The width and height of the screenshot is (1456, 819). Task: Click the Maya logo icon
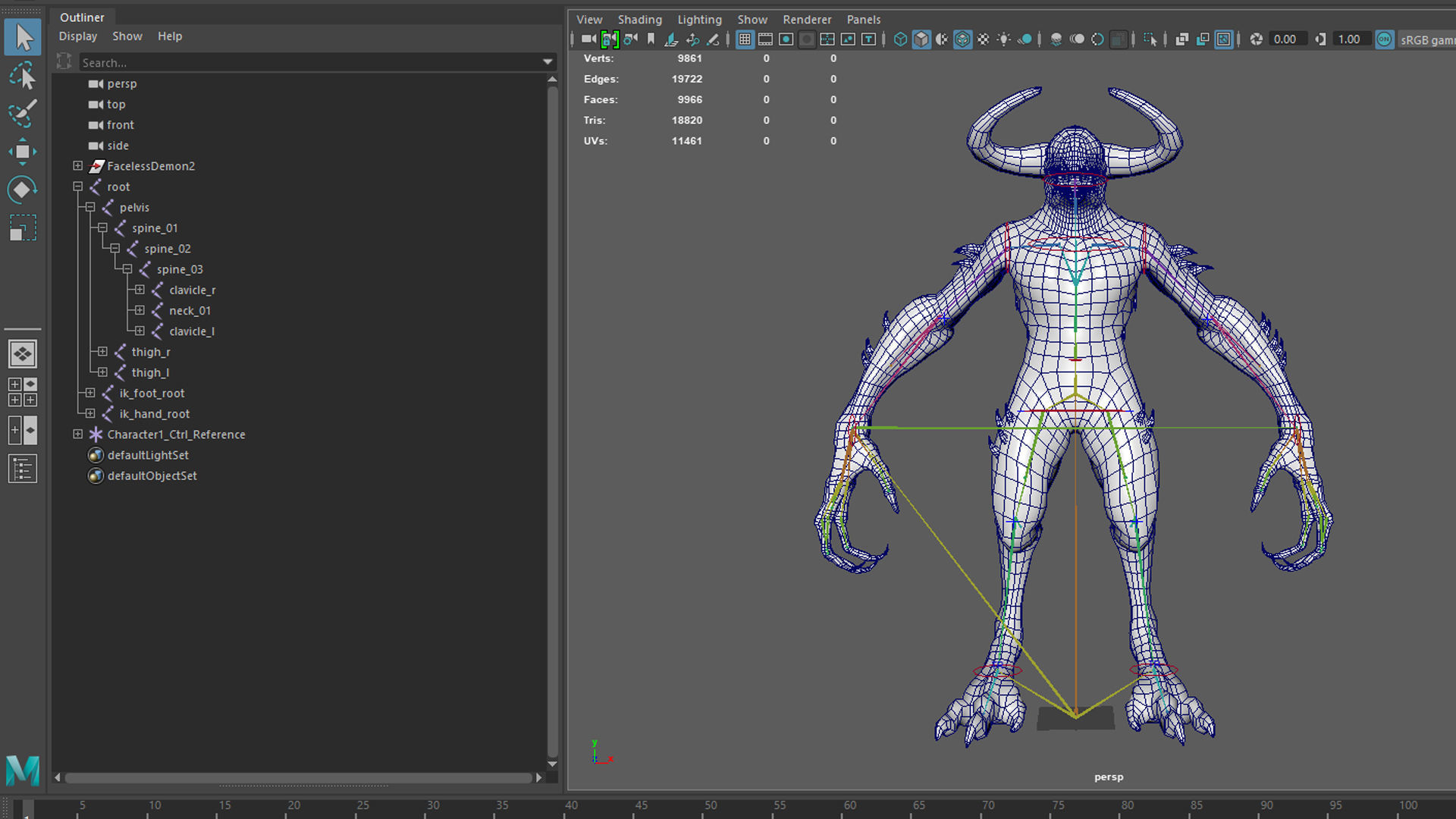23,770
